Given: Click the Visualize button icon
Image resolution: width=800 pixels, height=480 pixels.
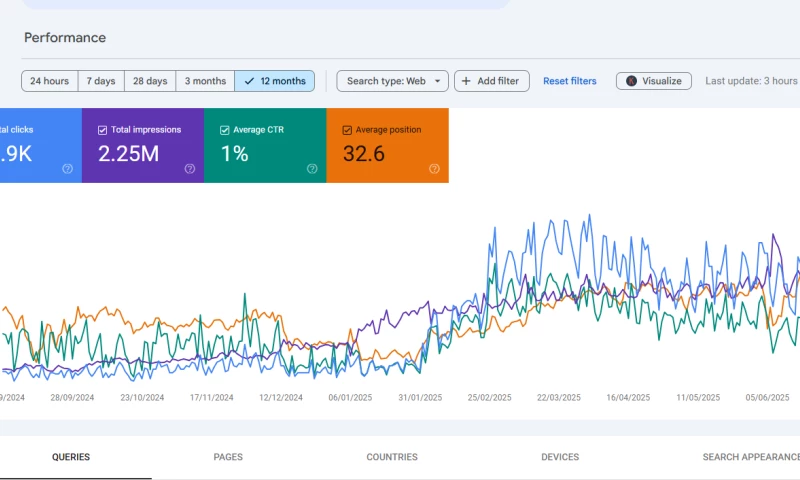Looking at the screenshot, I should pos(631,81).
